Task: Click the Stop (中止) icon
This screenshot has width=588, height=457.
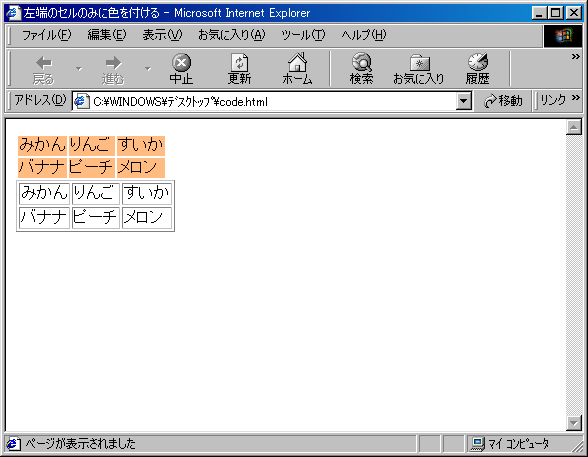Action: pos(182,63)
